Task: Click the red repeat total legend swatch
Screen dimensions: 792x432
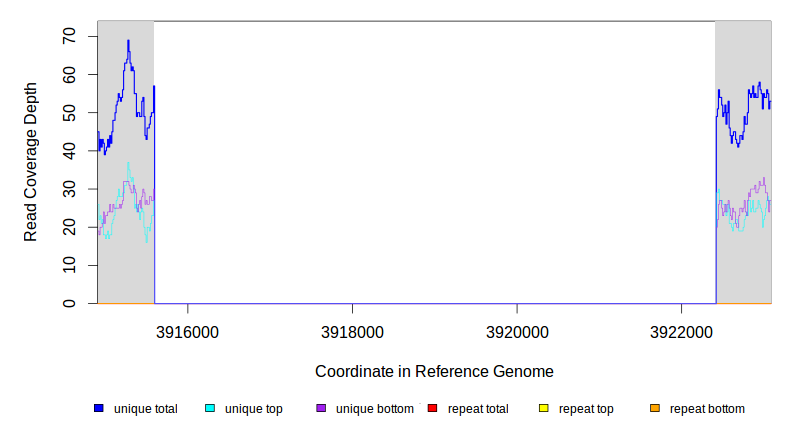Action: pyautogui.click(x=432, y=409)
